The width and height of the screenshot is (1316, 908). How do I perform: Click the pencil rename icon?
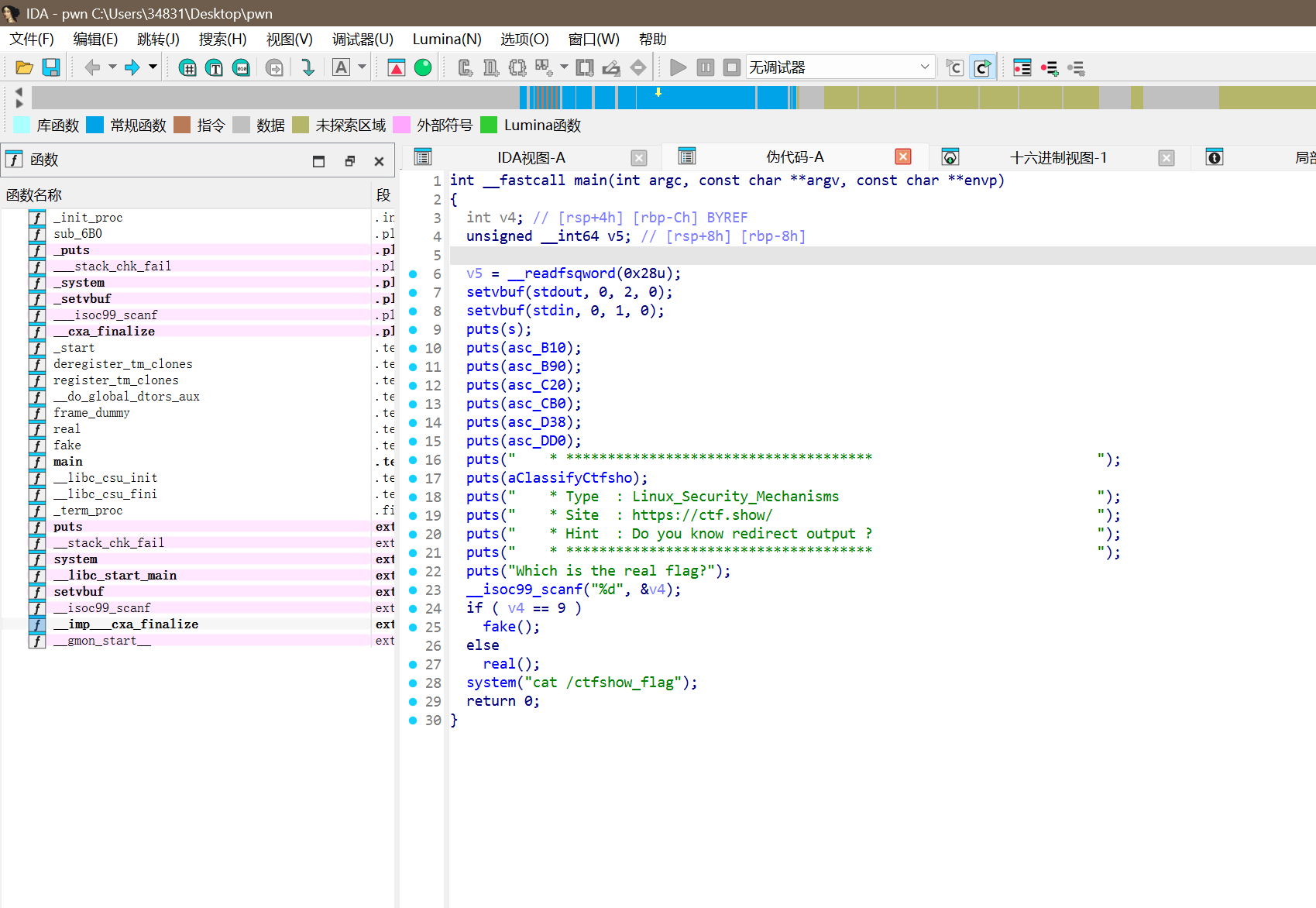(611, 68)
